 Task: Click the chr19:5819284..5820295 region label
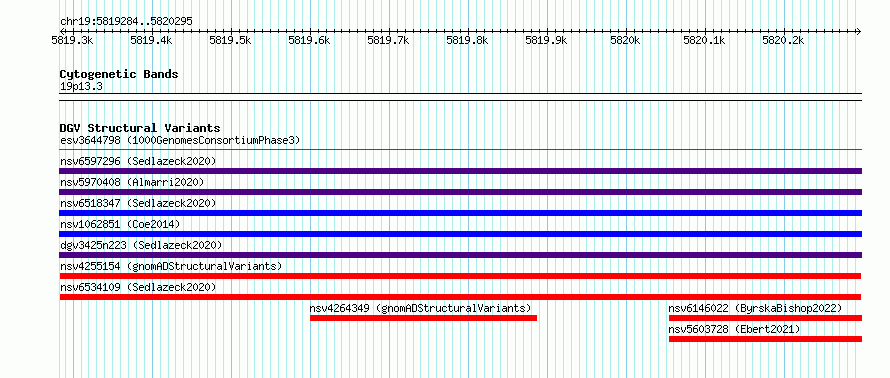(126, 22)
